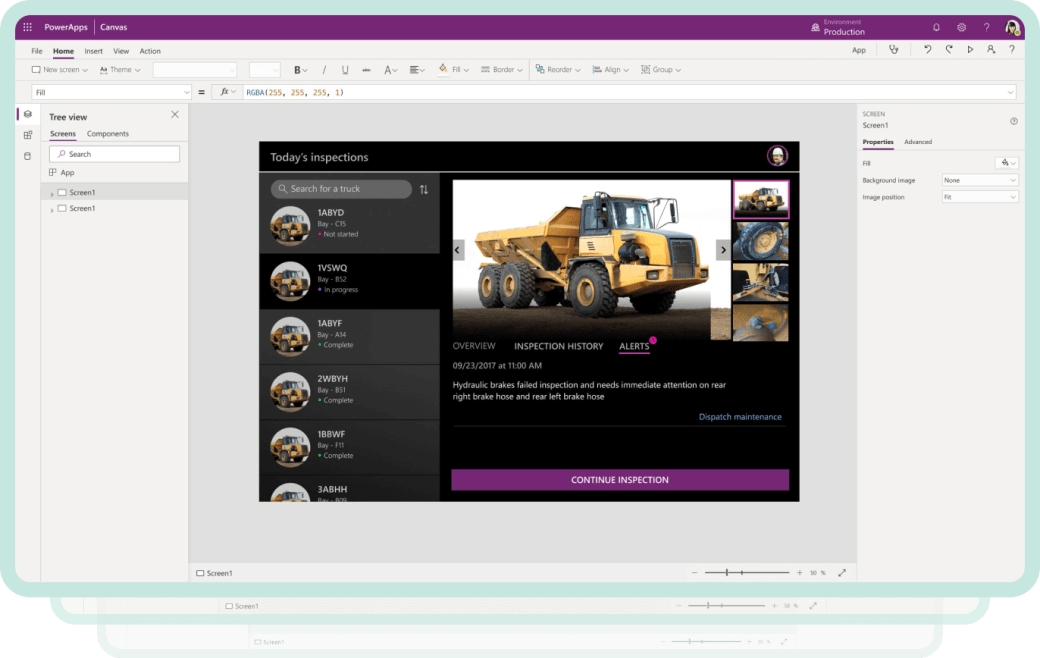Viewport: 1040px width, 658px height.
Task: Toggle underline formatting
Action: [345, 70]
